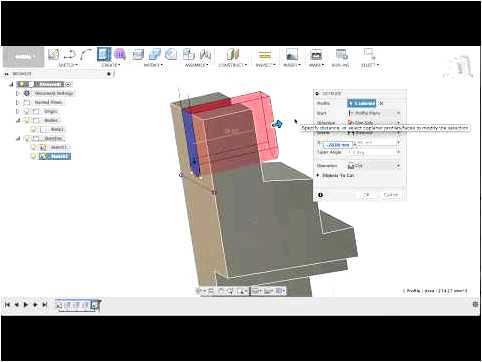Open the INSERT menu
Image resolution: width=482 pixels, height=362 pixels.
tap(292, 65)
